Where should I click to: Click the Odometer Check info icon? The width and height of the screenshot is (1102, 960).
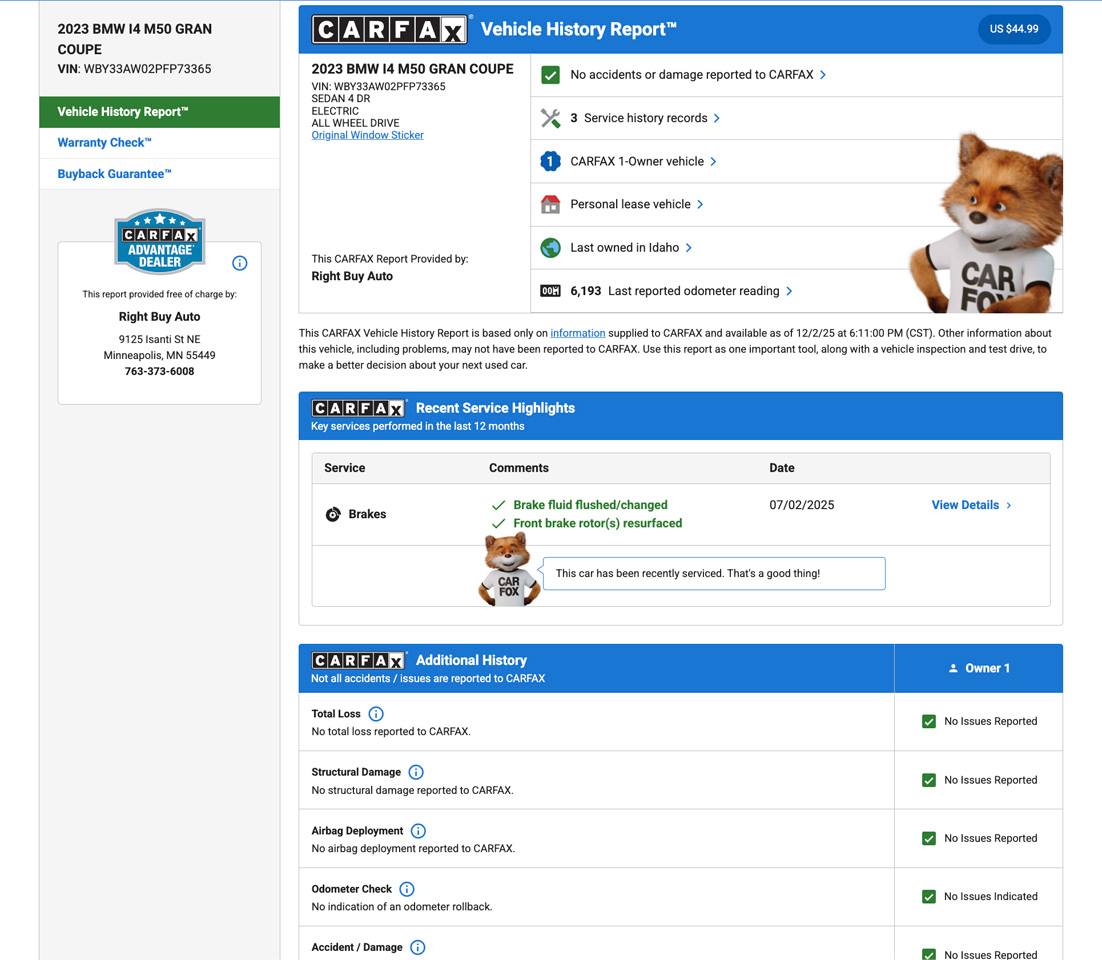point(407,889)
